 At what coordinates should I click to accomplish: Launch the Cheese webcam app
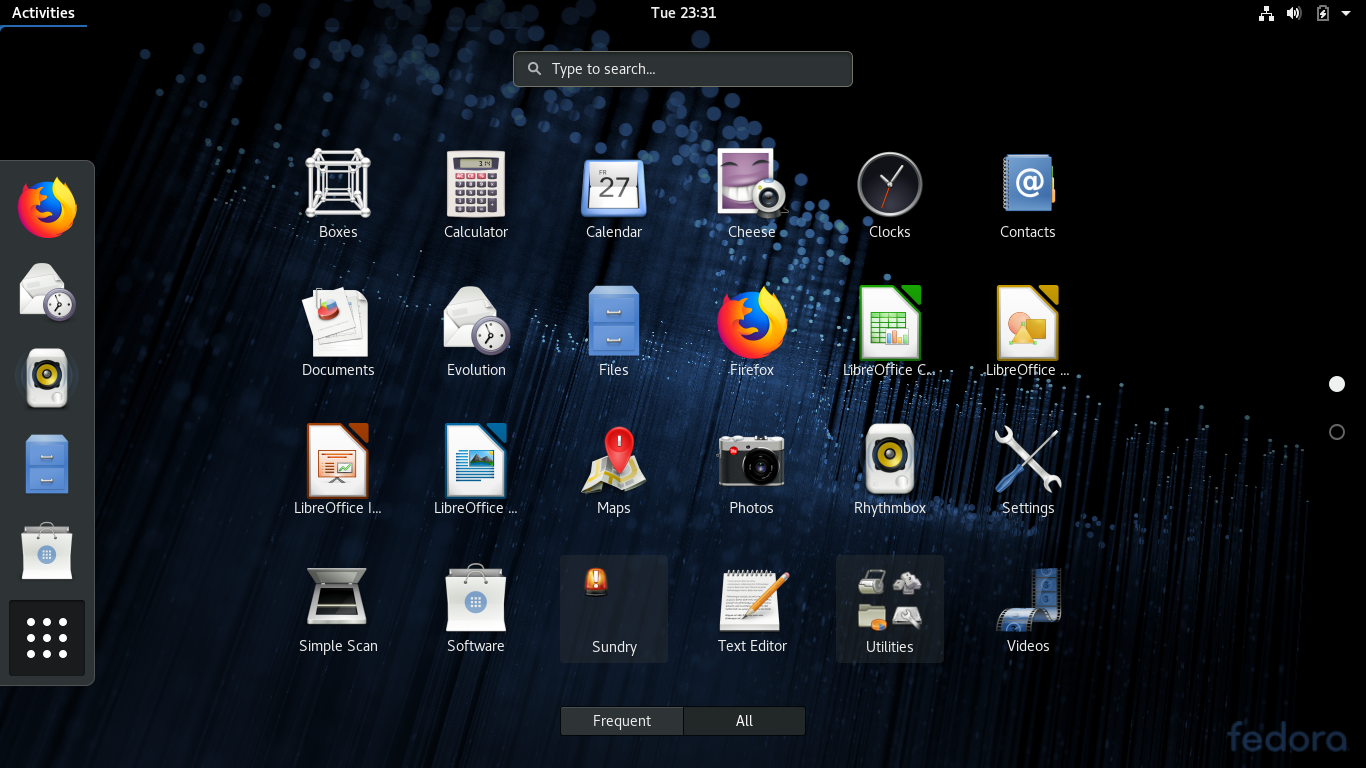click(x=752, y=195)
